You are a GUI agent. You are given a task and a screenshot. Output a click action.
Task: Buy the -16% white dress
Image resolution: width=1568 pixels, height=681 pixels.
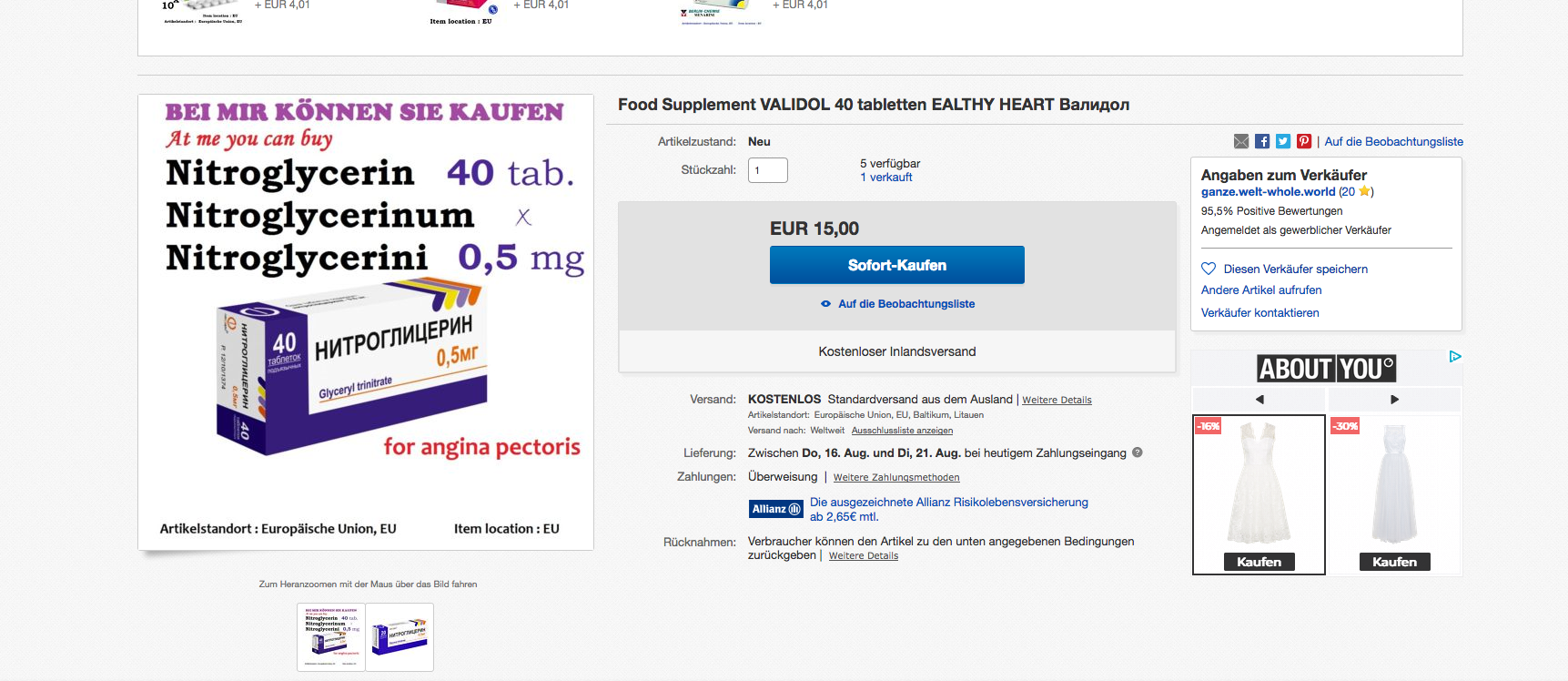point(1259,562)
